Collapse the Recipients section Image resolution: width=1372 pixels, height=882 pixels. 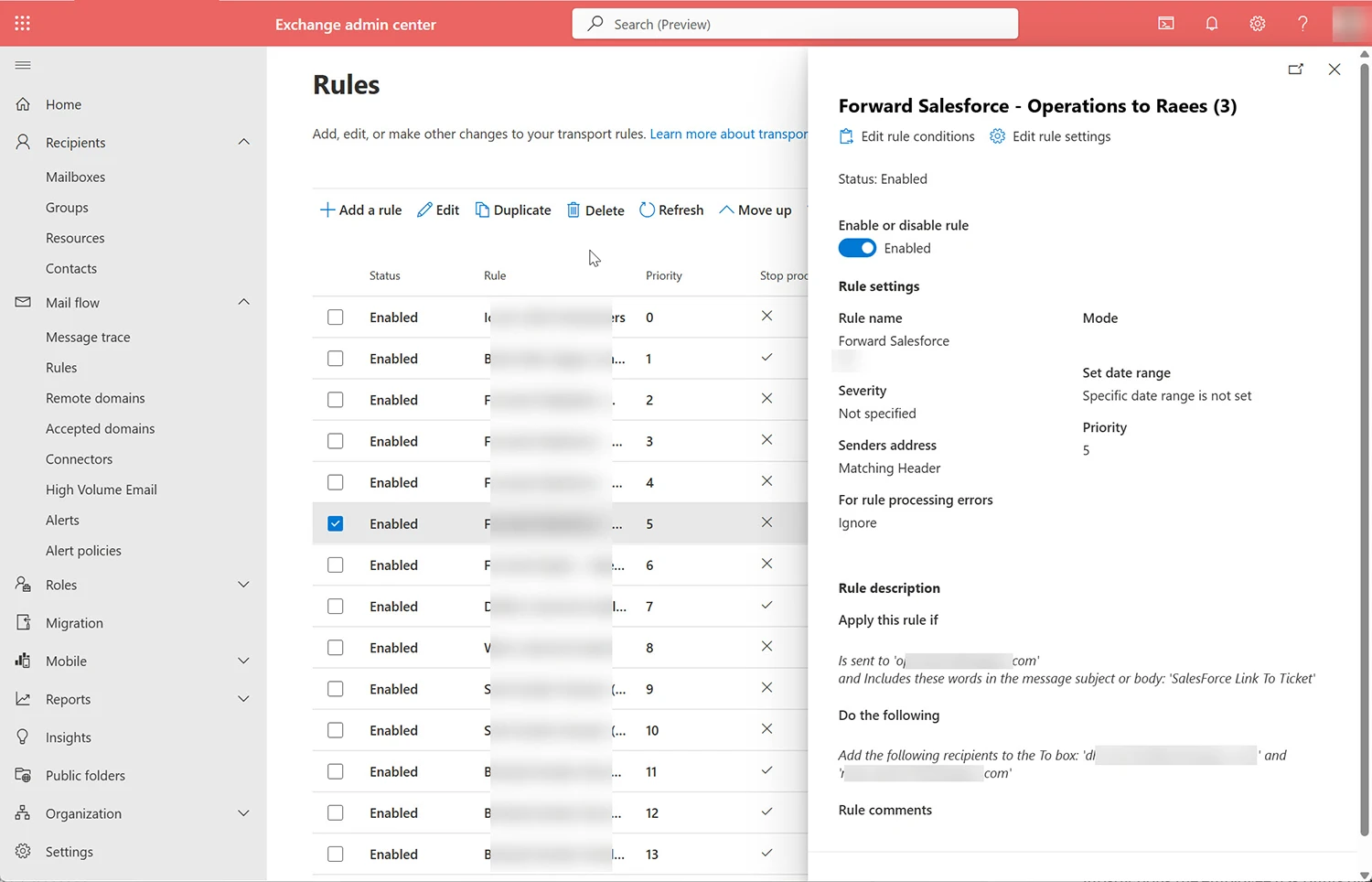243,142
